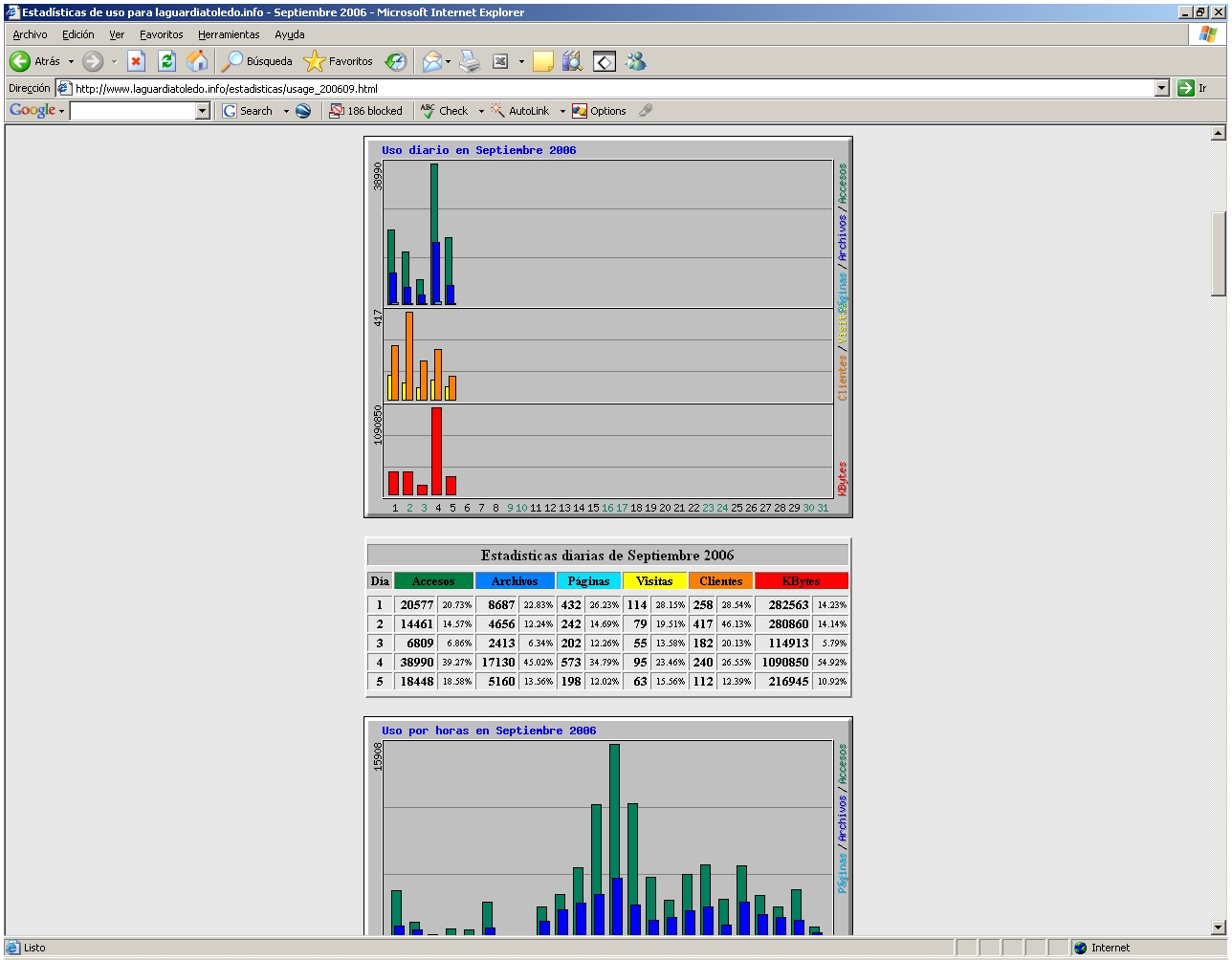Click the green Accesos column header
The image size is (1232, 960).
point(433,581)
